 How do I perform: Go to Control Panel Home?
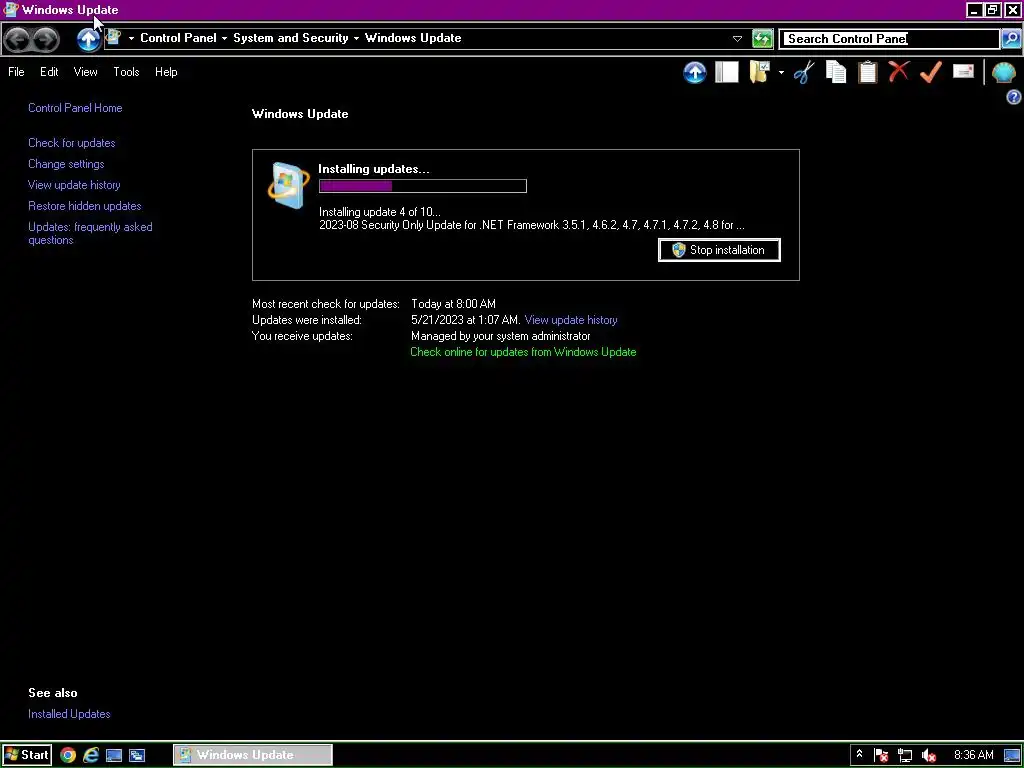pyautogui.click(x=75, y=108)
